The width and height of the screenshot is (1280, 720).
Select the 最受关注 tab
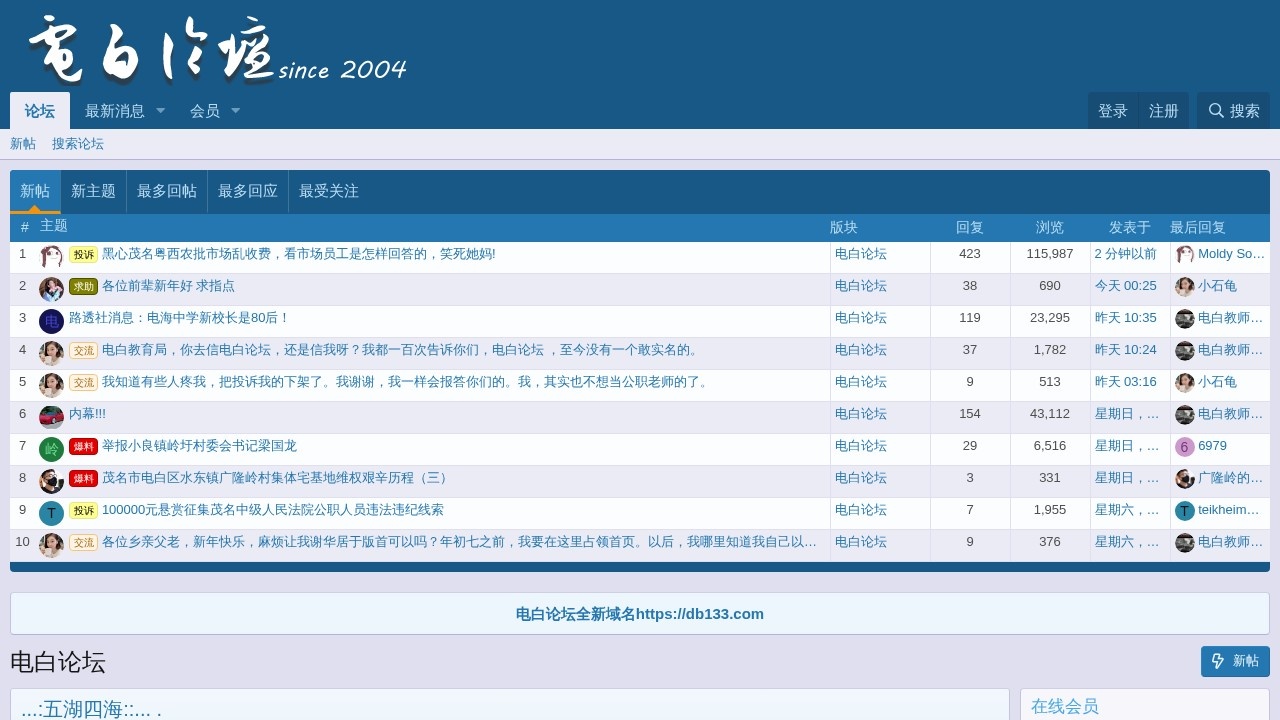tap(329, 191)
